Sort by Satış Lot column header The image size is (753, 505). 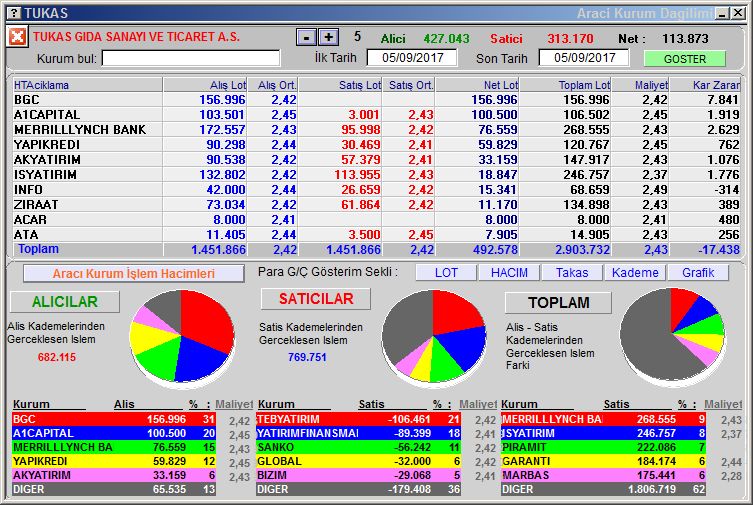340,85
